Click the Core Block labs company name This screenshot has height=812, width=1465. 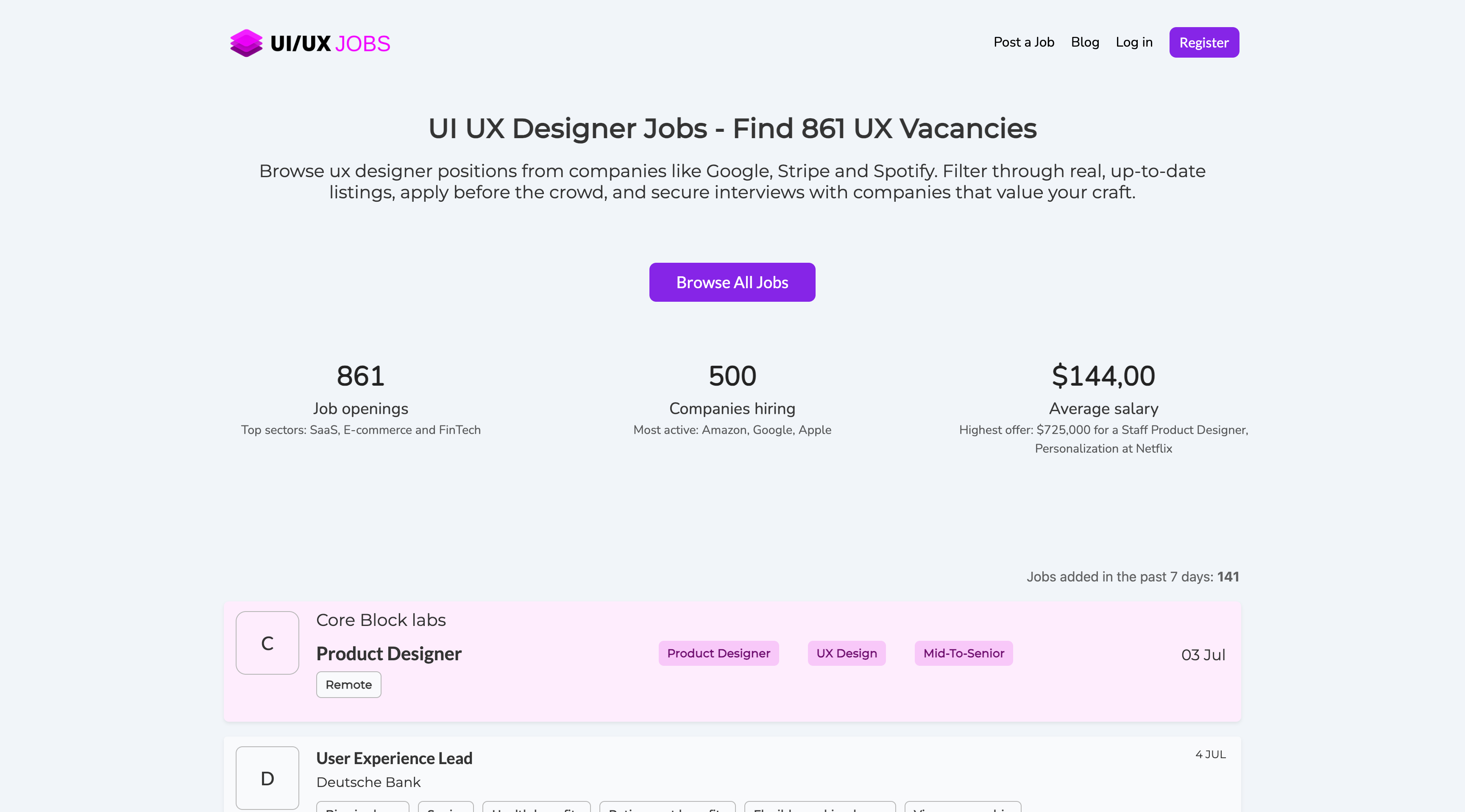381,620
